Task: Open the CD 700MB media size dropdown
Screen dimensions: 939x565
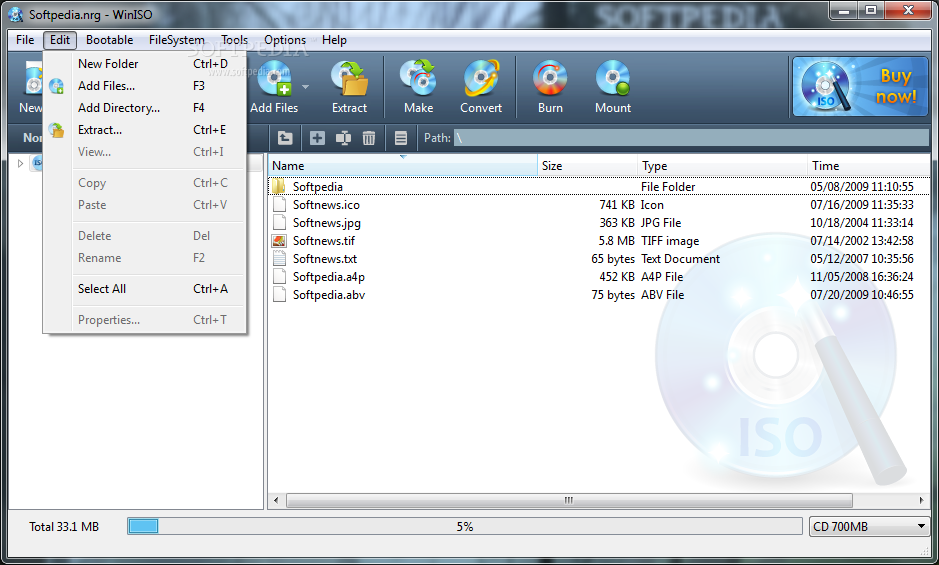Action: (x=868, y=527)
